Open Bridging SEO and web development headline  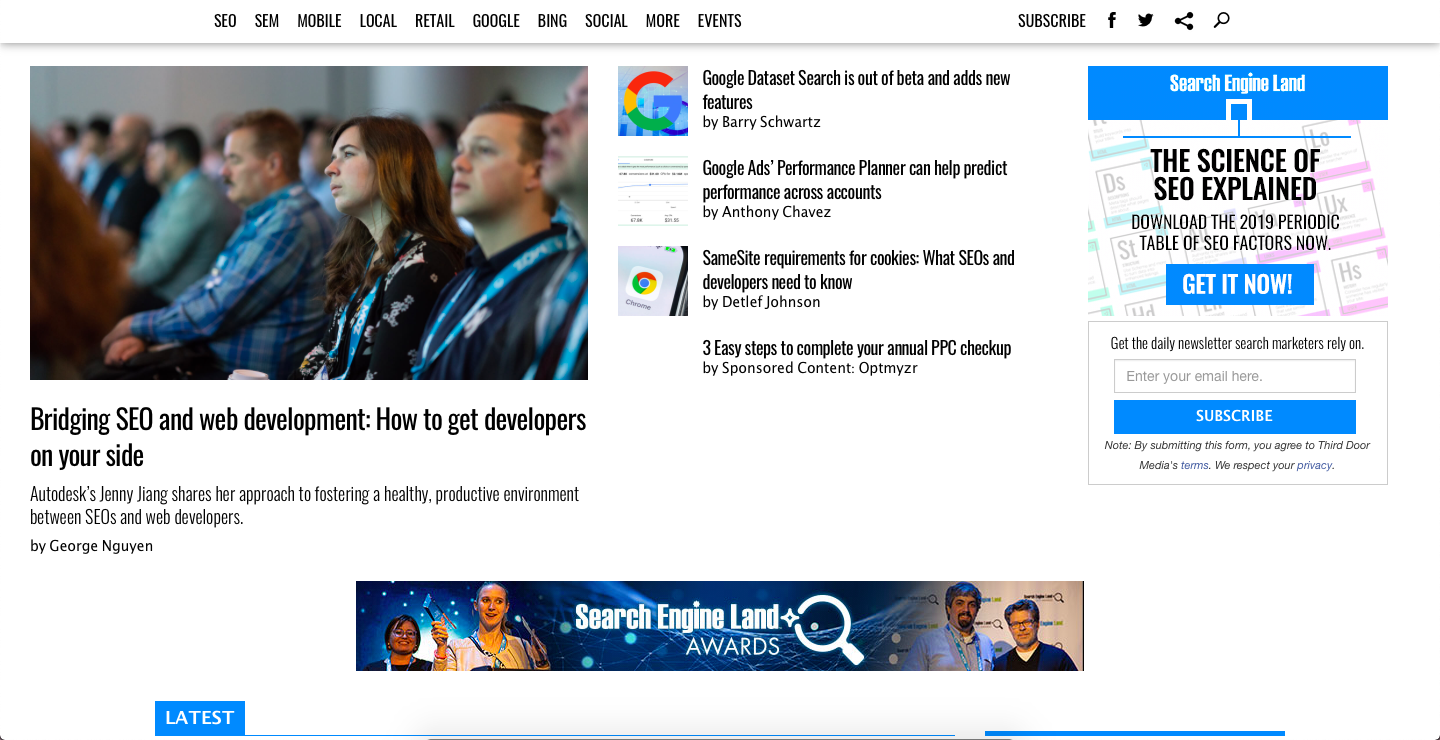308,437
